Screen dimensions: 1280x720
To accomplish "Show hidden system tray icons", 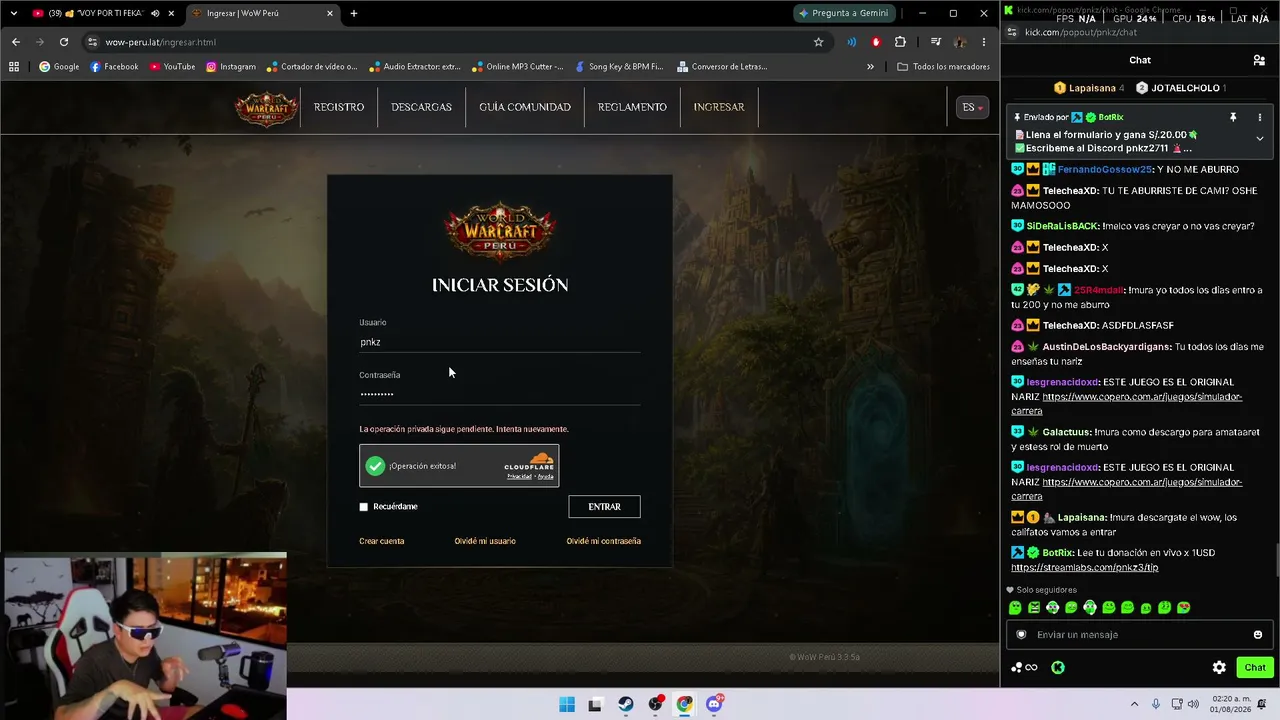I will pos(1134,704).
